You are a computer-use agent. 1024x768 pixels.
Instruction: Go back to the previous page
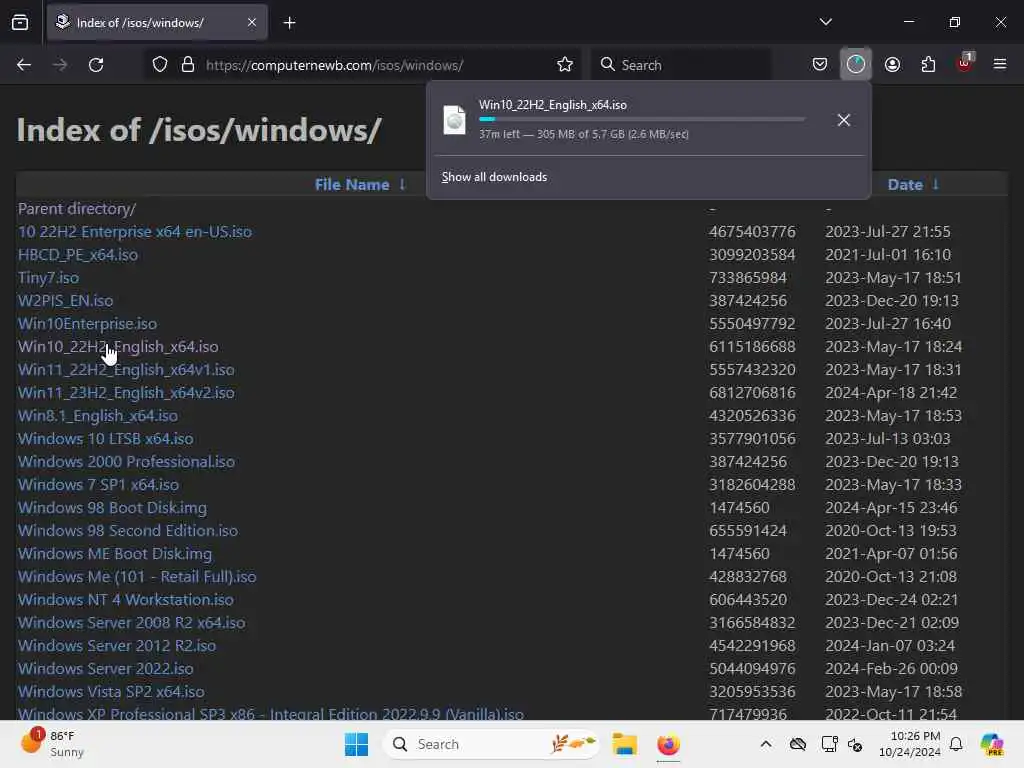pyautogui.click(x=24, y=65)
